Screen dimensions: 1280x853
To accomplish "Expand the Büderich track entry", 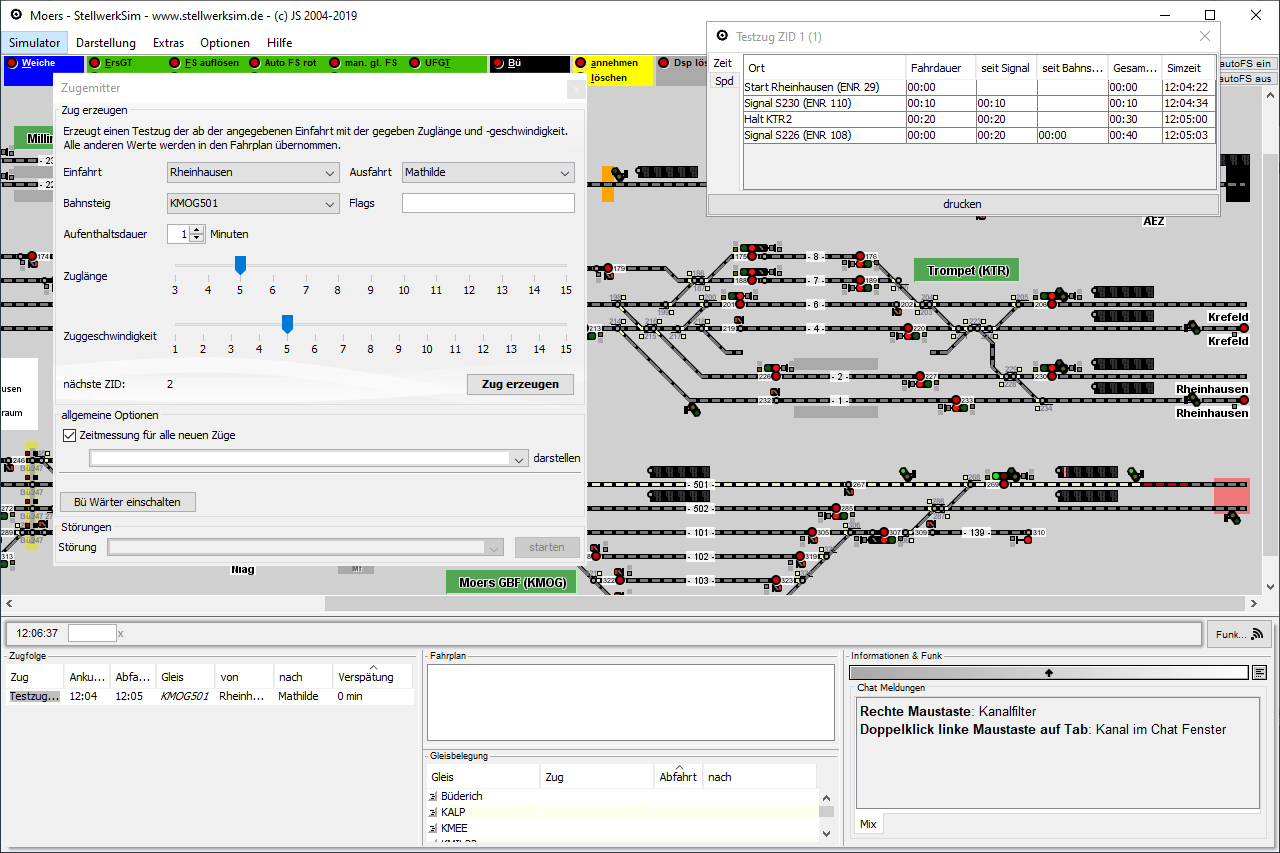I will click(433, 797).
